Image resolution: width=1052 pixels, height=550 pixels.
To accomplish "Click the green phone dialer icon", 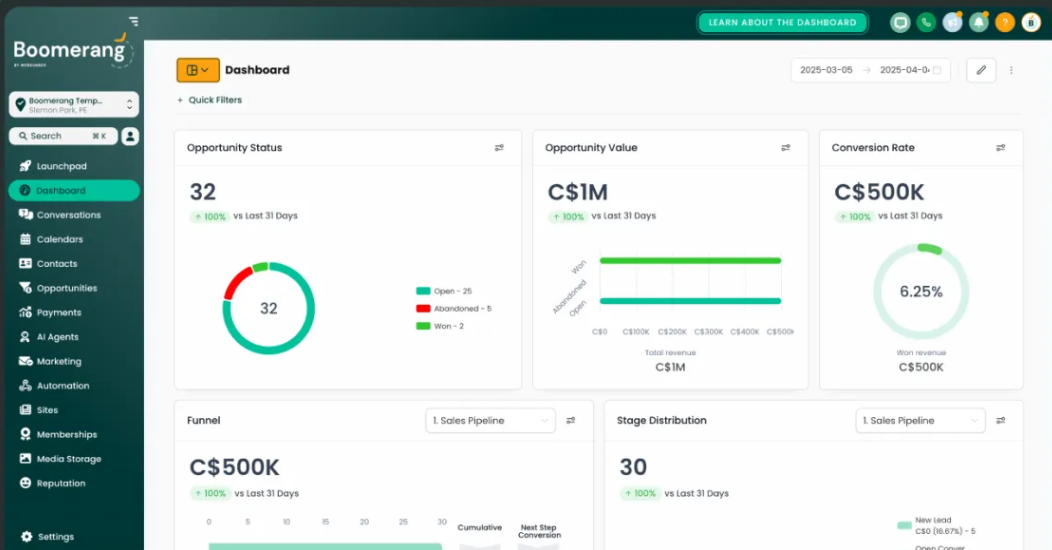I will coord(926,22).
